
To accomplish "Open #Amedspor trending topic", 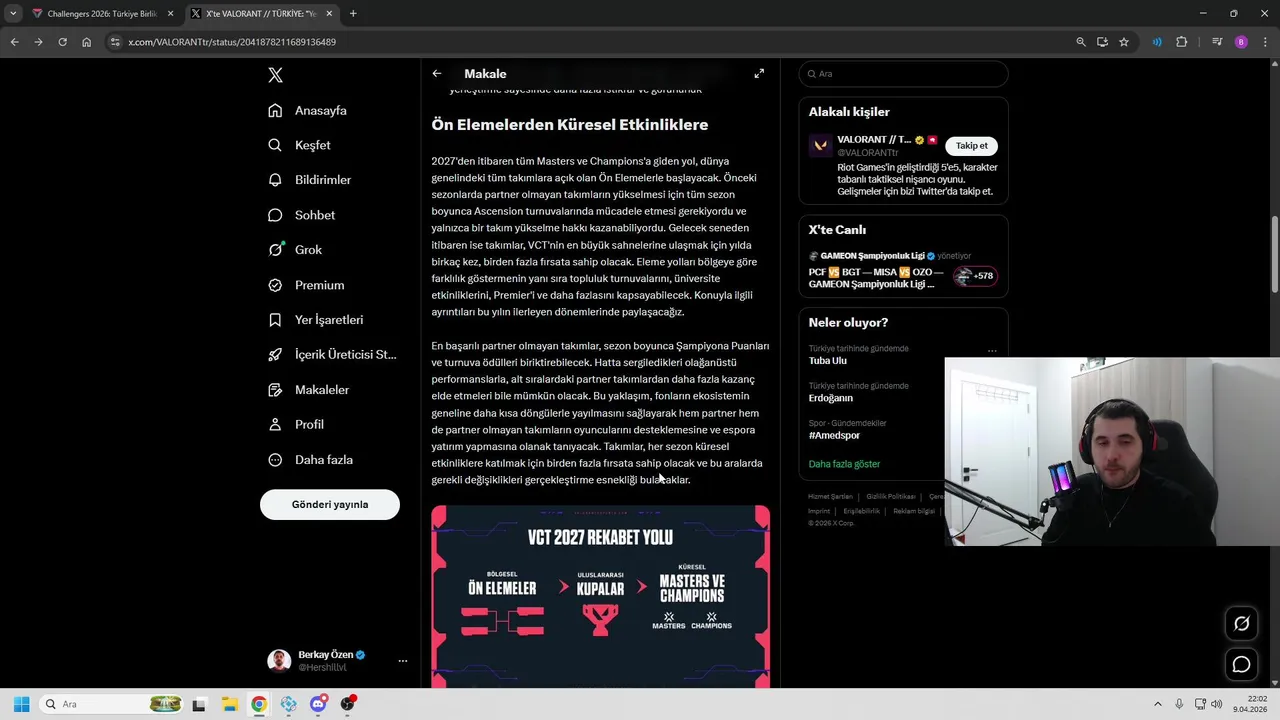I will coord(834,435).
